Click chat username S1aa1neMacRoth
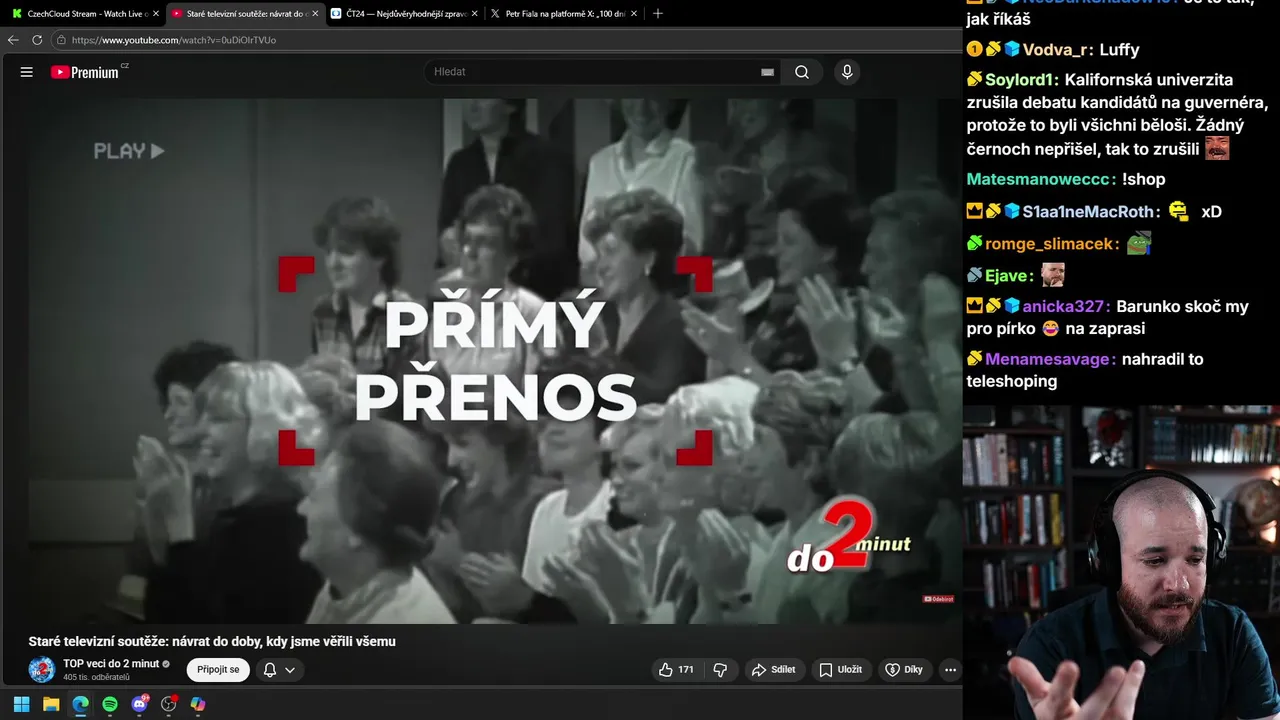This screenshot has height=720, width=1280. click(1088, 212)
